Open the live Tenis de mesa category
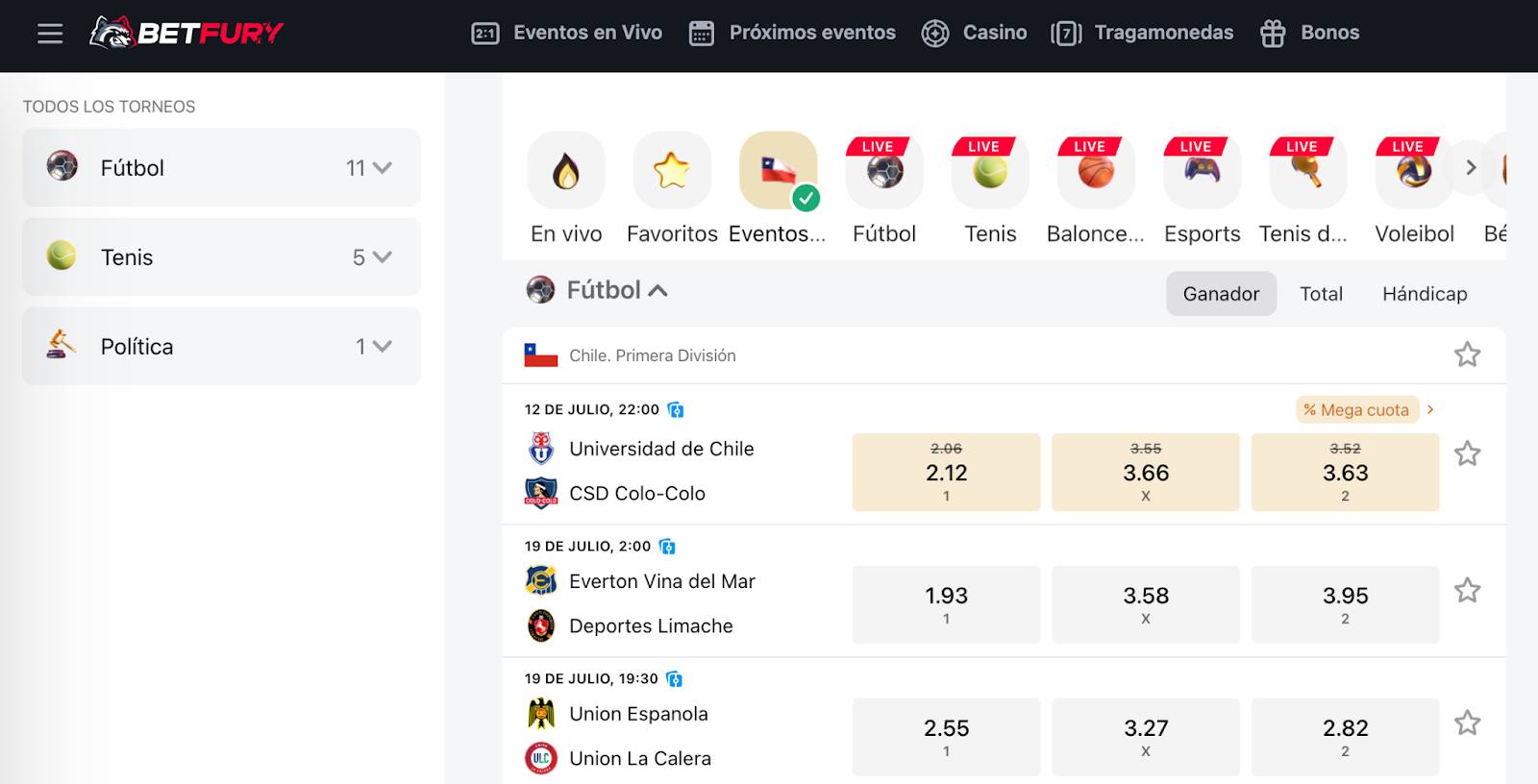The height and width of the screenshot is (784, 1538). 1307,170
